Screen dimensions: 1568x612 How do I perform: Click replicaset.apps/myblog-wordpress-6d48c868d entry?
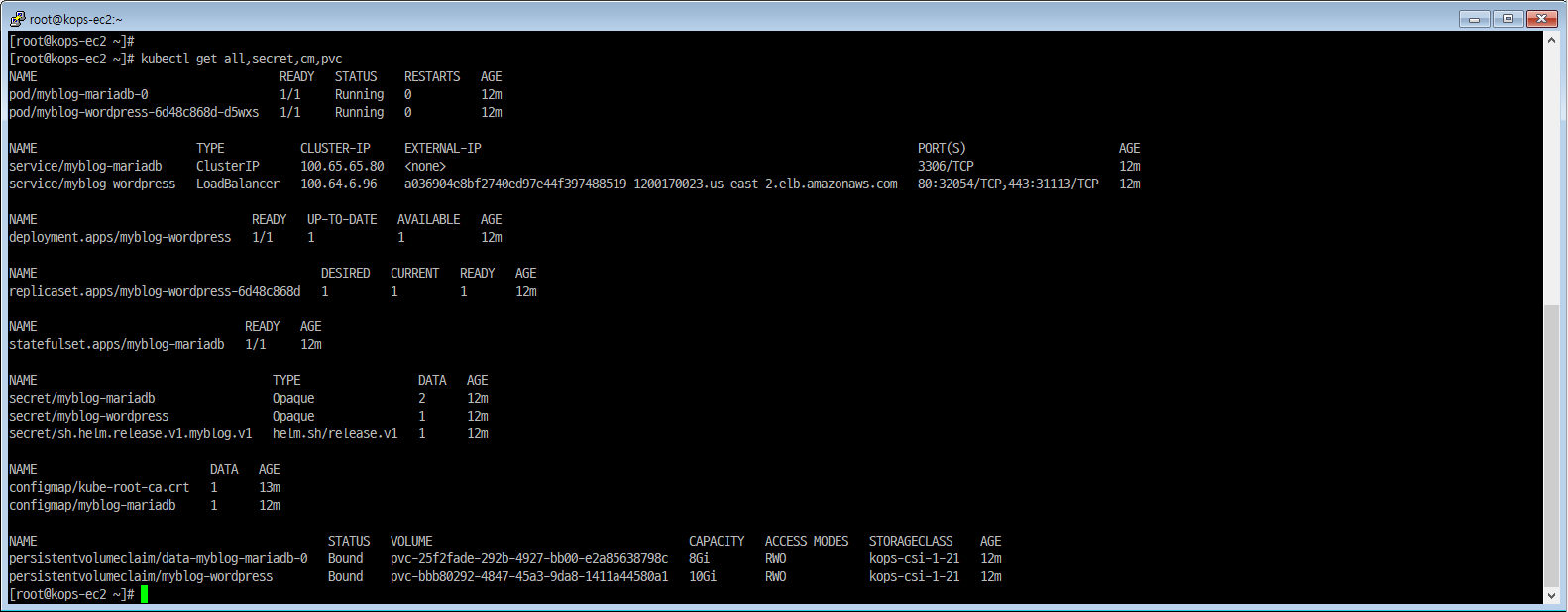pos(155,291)
